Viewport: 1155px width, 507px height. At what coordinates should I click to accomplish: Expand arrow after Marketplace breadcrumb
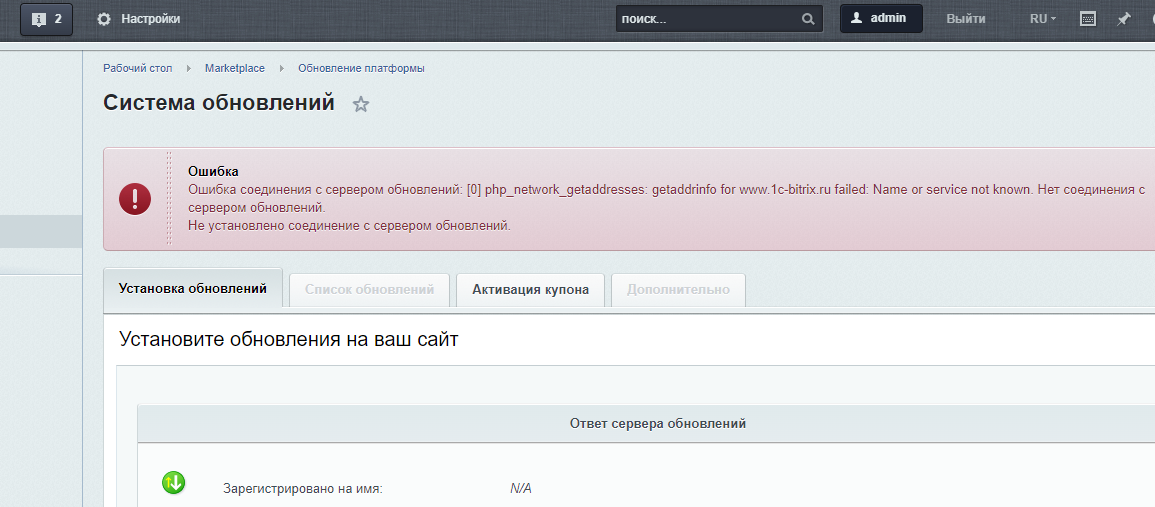click(x=281, y=69)
